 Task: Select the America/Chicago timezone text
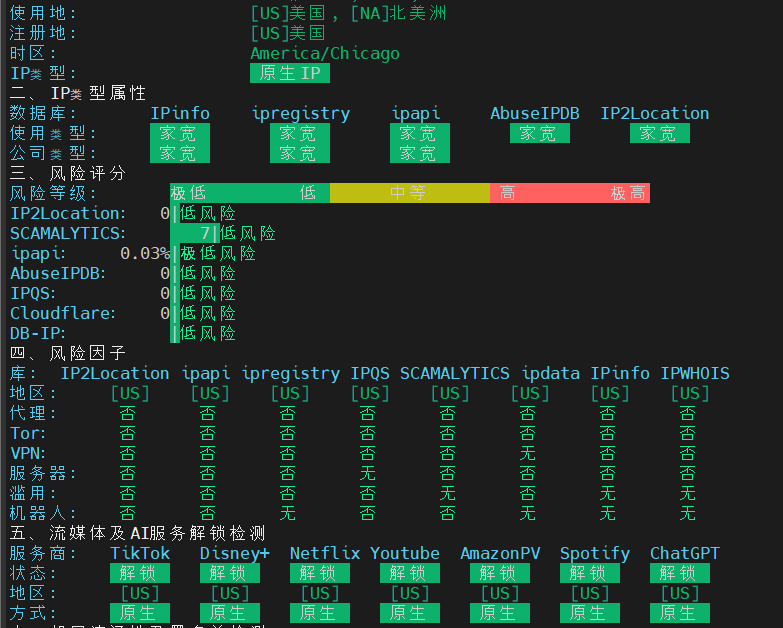pyautogui.click(x=325, y=53)
